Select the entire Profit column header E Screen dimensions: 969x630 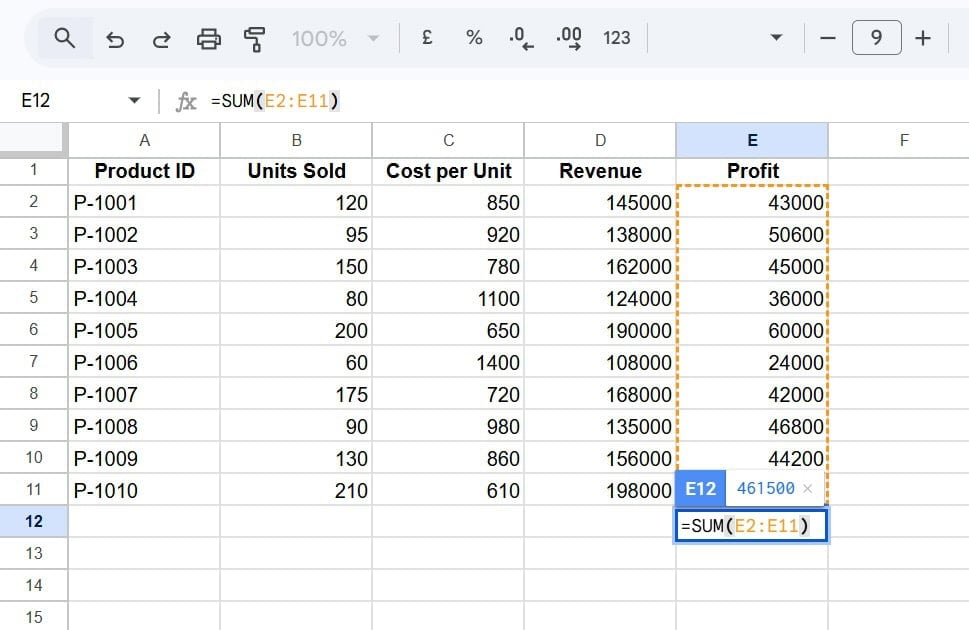coord(752,141)
